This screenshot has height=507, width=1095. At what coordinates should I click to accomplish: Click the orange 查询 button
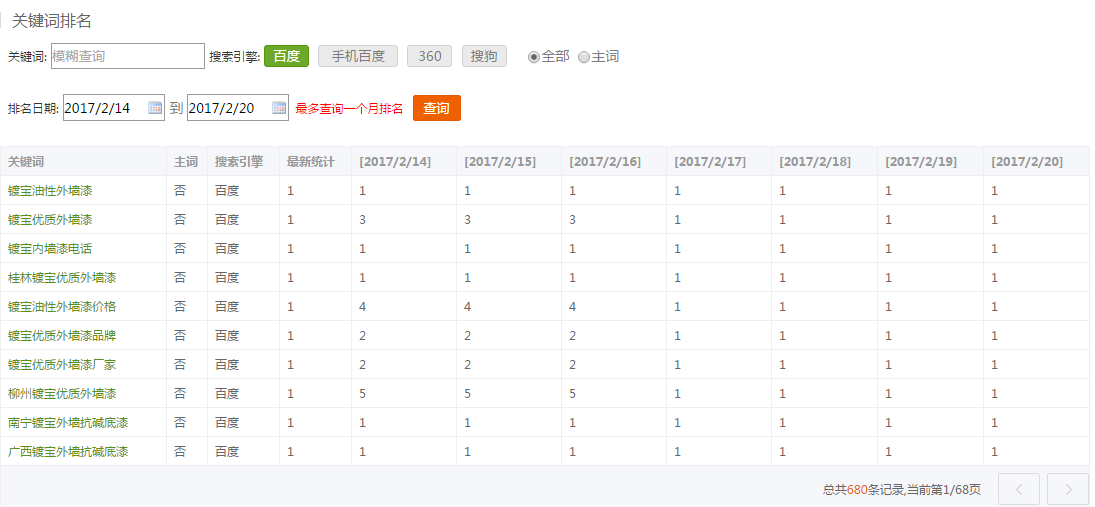tap(436, 108)
